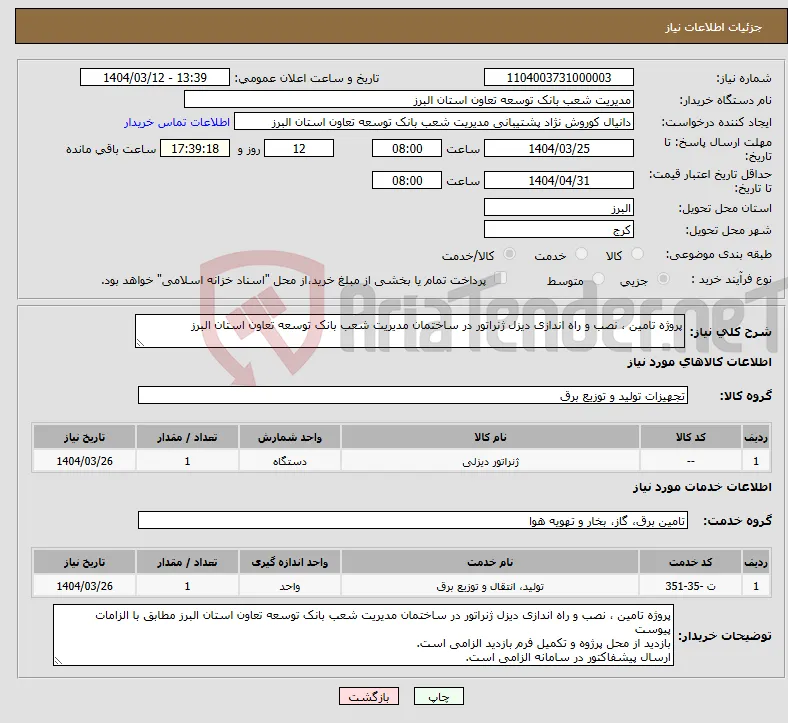The height and width of the screenshot is (723, 788).
Task: Click the چاپ (print) button
Action: click(438, 696)
